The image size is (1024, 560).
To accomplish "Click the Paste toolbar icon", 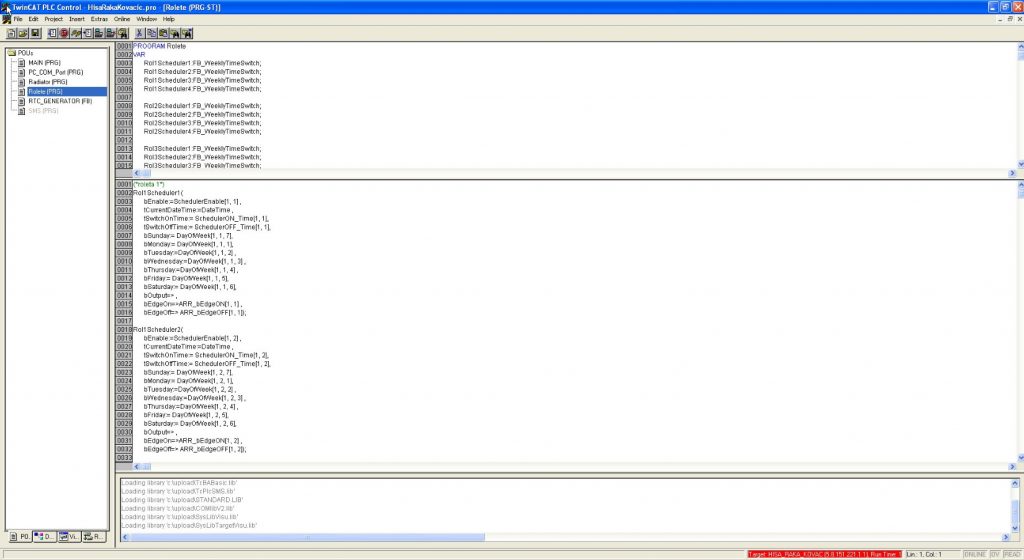I will point(163,33).
